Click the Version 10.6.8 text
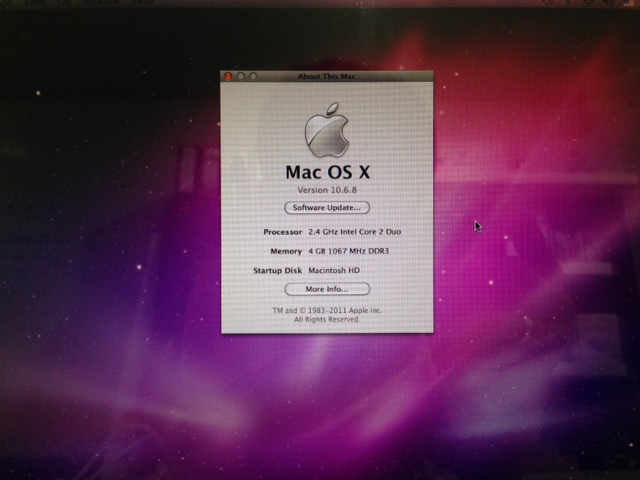Image resolution: width=640 pixels, height=480 pixels. point(327,190)
